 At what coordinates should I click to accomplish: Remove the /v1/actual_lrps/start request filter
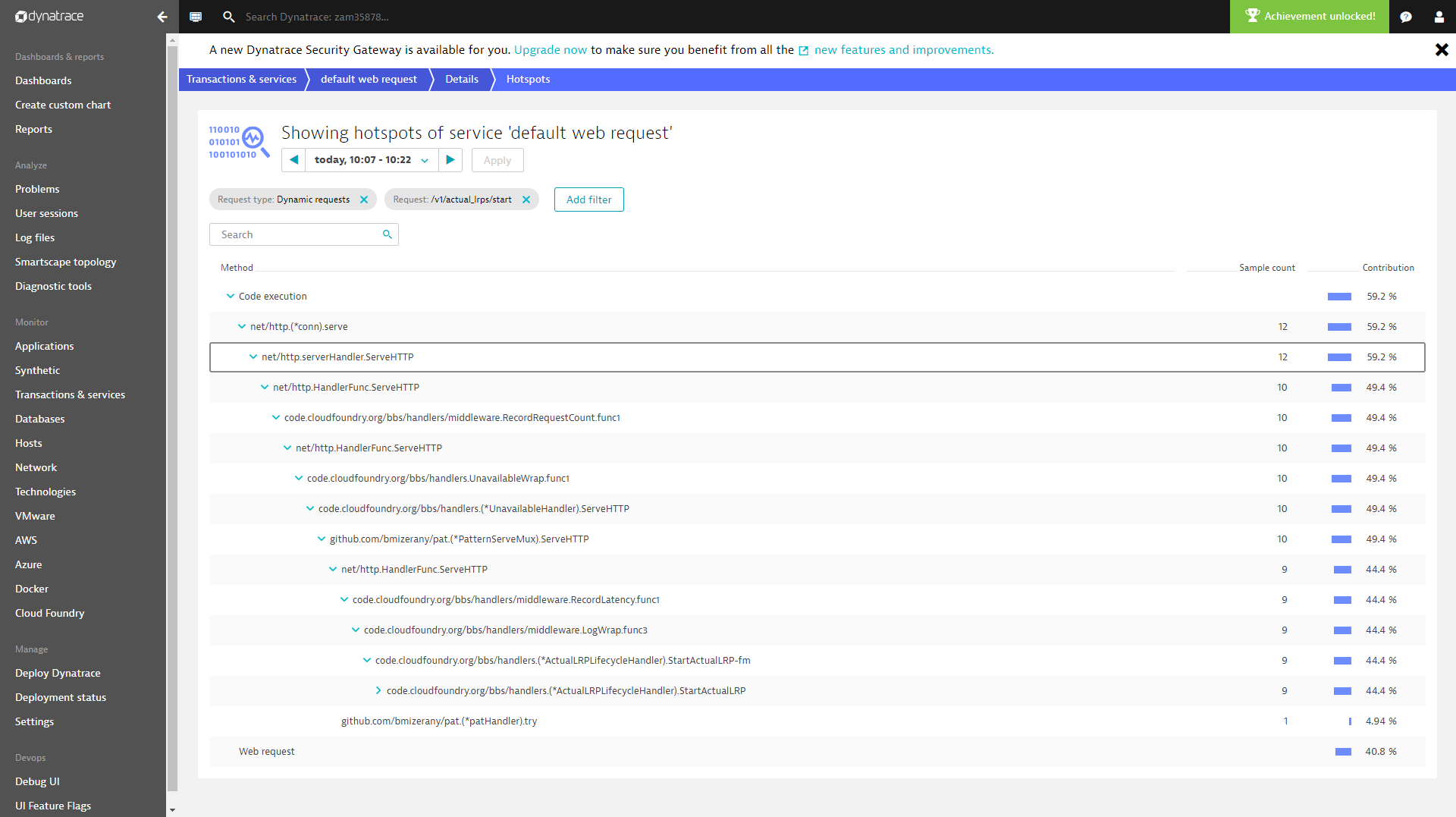pyautogui.click(x=526, y=200)
